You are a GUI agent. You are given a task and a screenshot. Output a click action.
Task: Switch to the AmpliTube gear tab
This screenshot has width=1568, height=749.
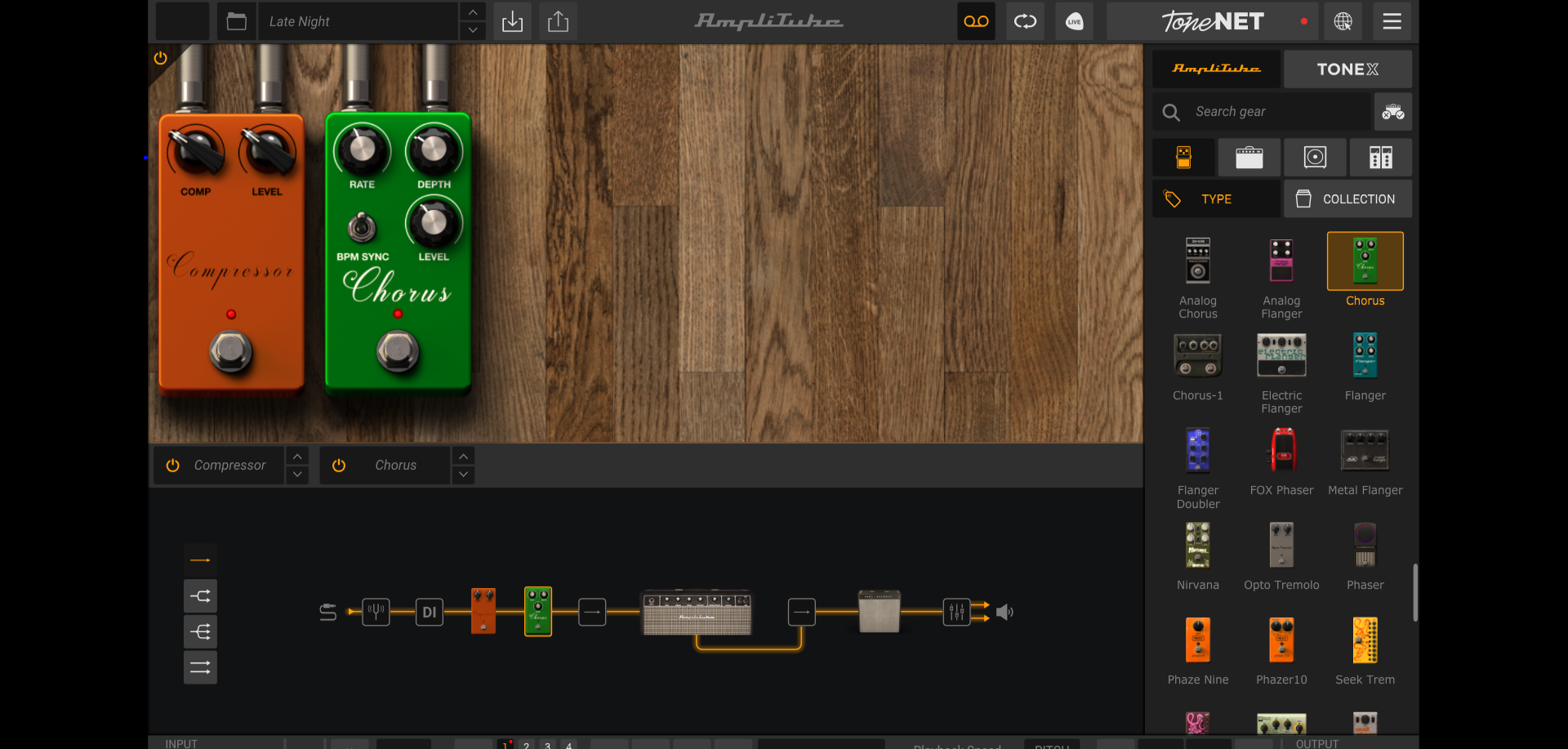1216,69
